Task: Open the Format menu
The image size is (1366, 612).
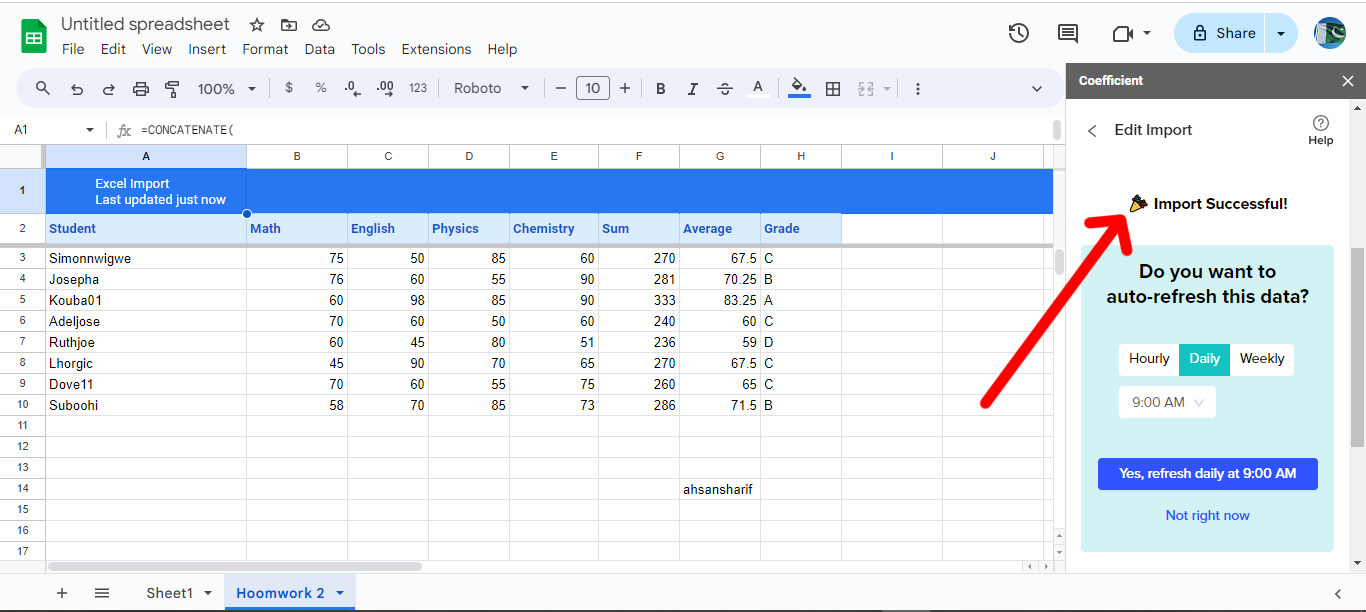Action: [x=265, y=49]
